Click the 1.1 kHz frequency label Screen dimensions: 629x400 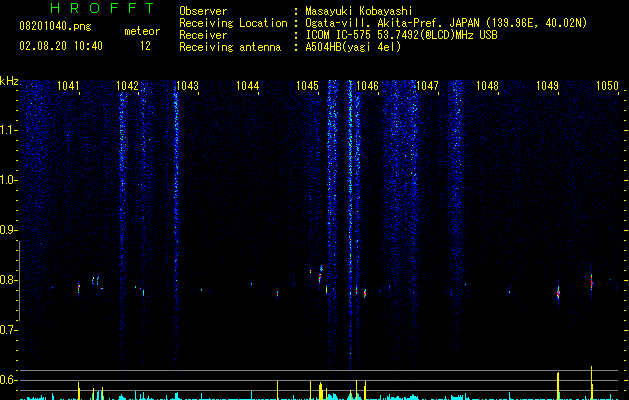point(8,130)
